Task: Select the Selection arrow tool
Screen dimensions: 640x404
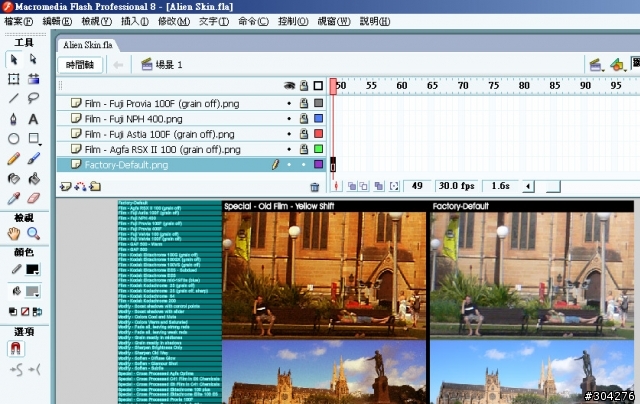Action: click(14, 59)
